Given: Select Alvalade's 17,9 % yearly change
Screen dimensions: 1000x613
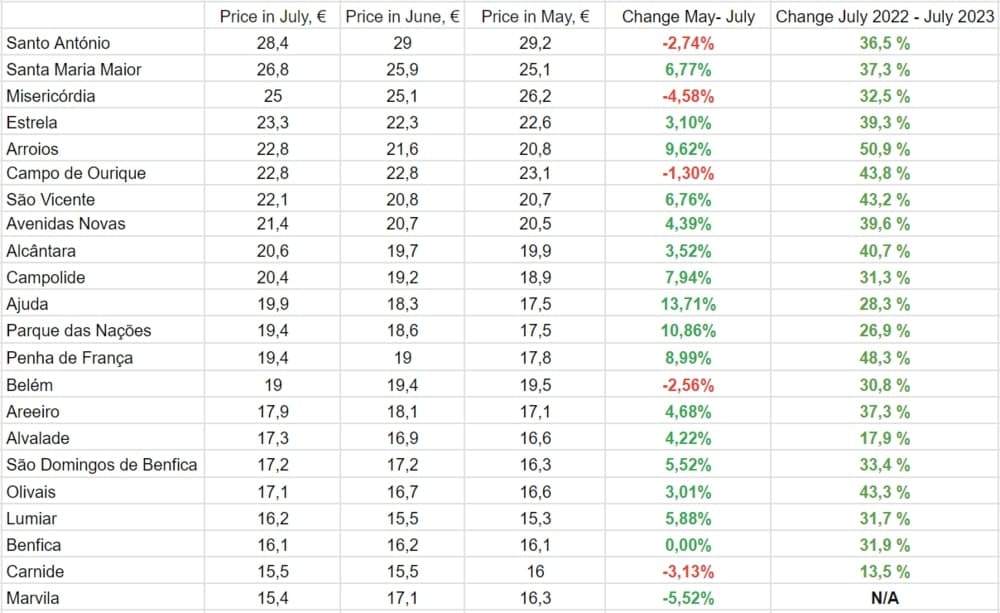Looking at the screenshot, I should pos(885,437).
